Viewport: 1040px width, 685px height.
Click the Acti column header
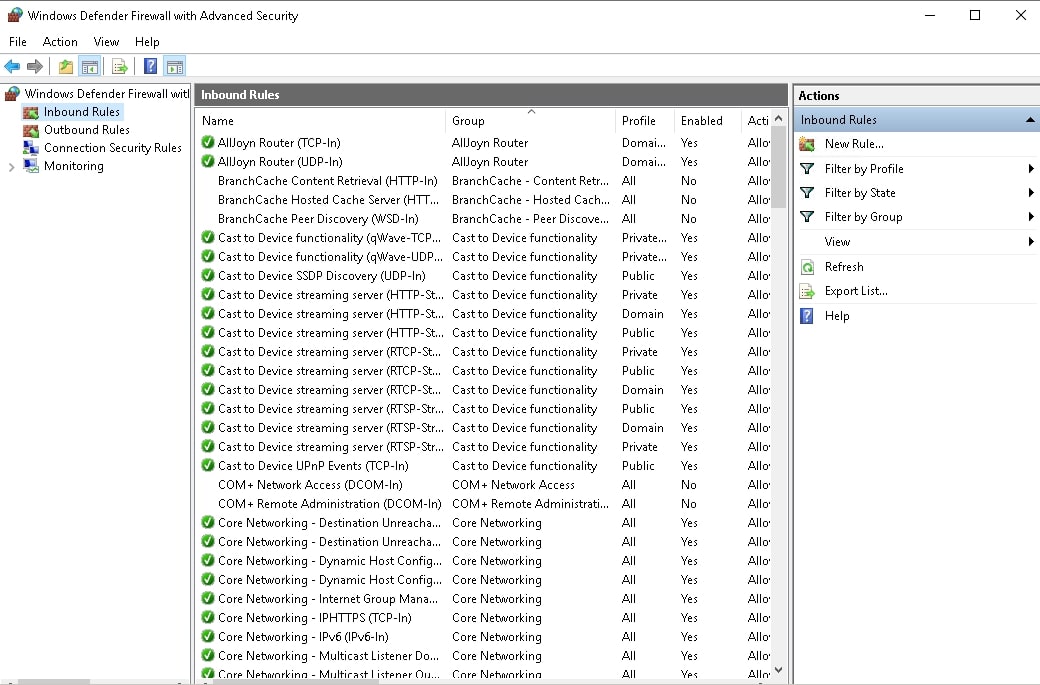757,121
